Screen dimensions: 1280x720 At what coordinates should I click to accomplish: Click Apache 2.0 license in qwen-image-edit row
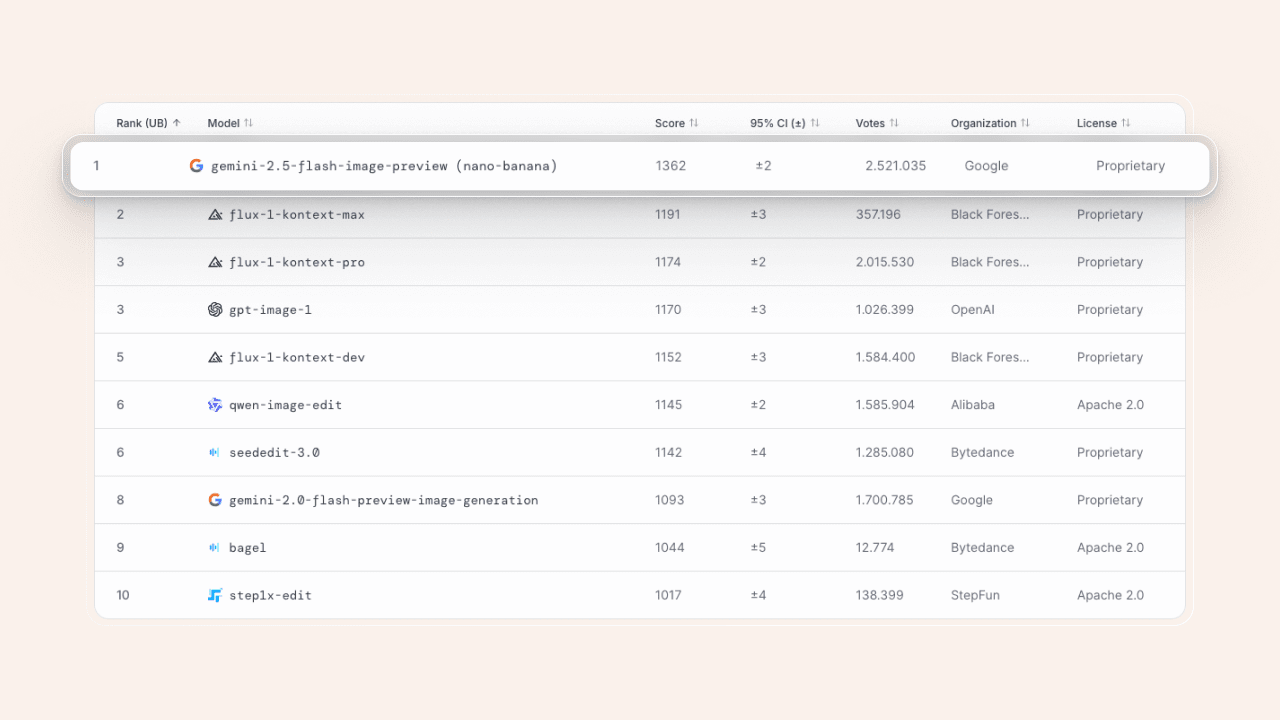click(1110, 405)
